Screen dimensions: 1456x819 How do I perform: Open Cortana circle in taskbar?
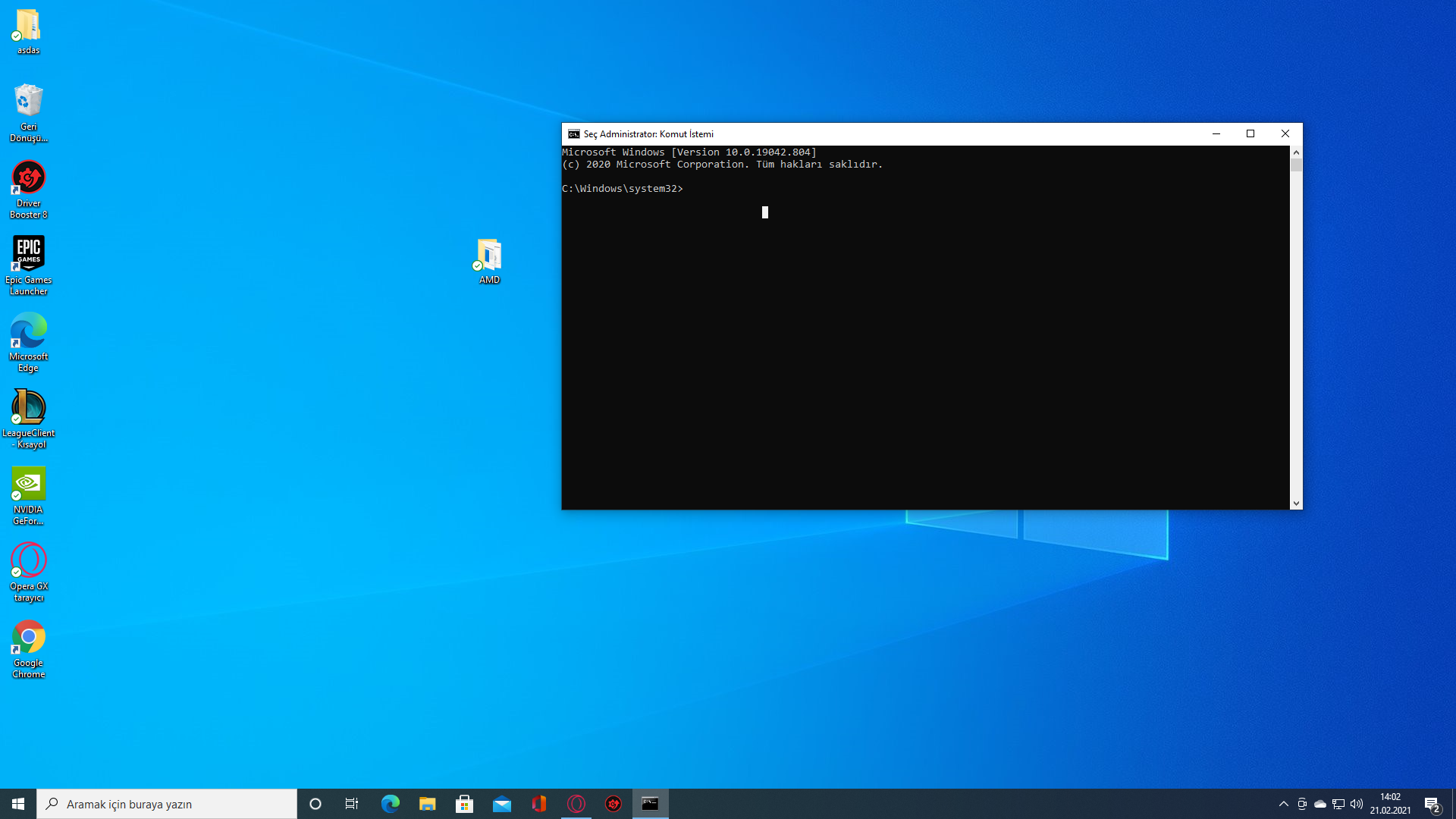[315, 804]
